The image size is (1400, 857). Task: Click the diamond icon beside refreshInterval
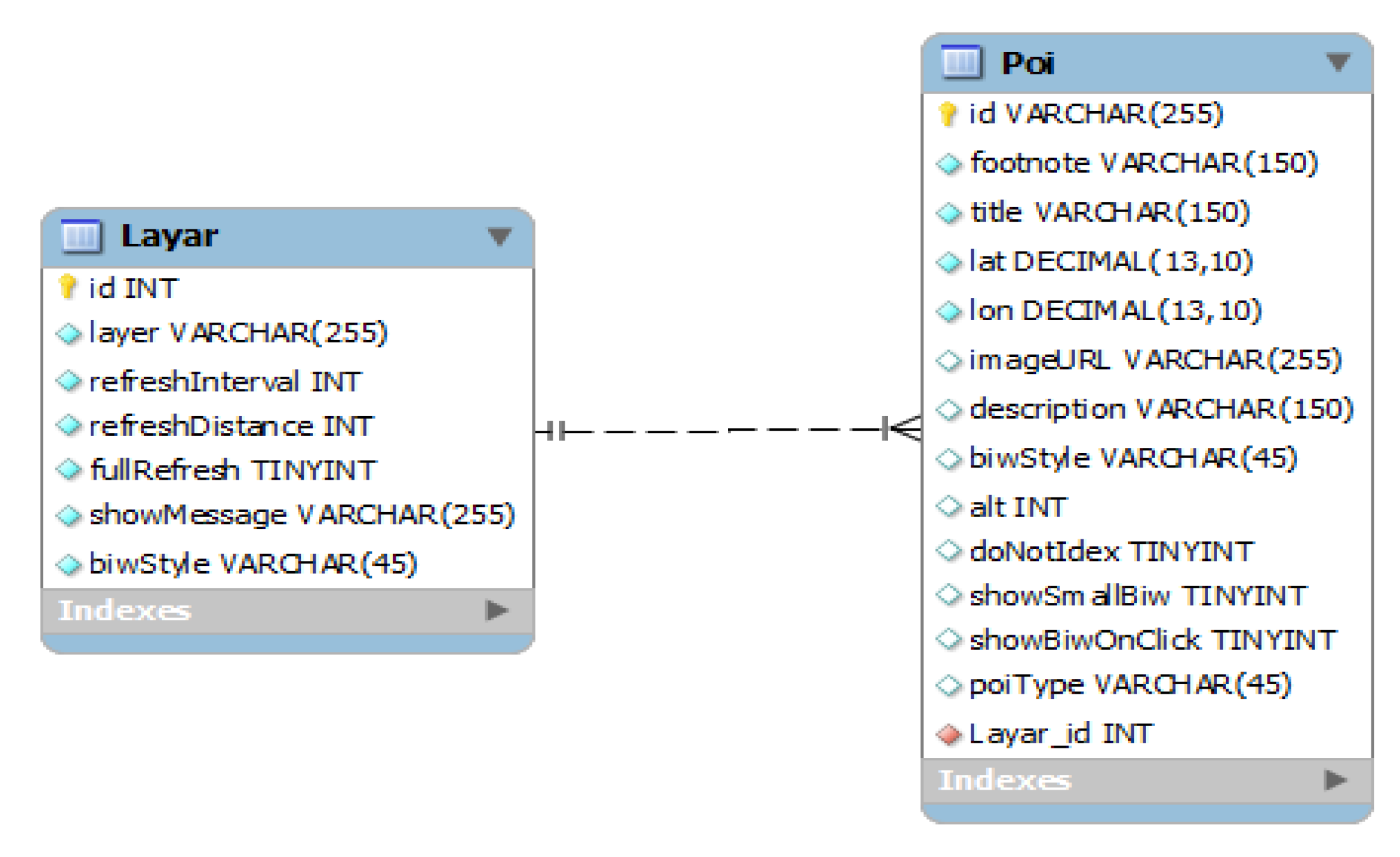point(69,382)
